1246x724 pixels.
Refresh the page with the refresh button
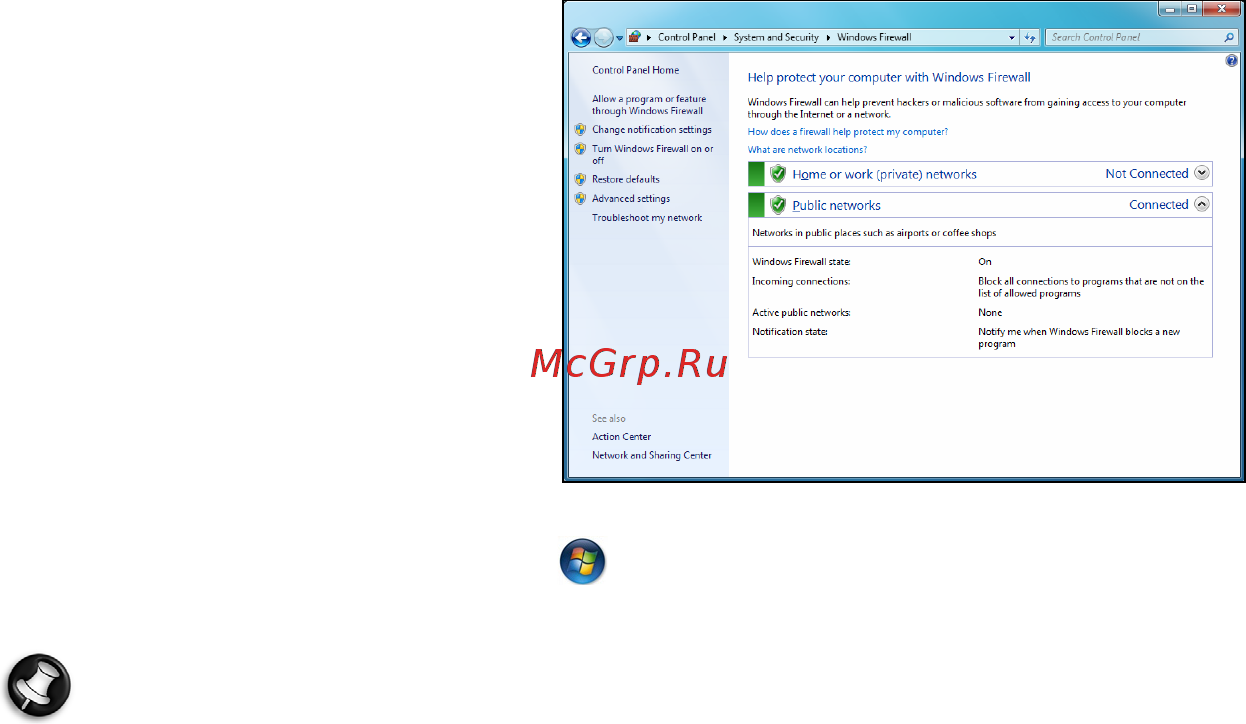(x=1030, y=37)
